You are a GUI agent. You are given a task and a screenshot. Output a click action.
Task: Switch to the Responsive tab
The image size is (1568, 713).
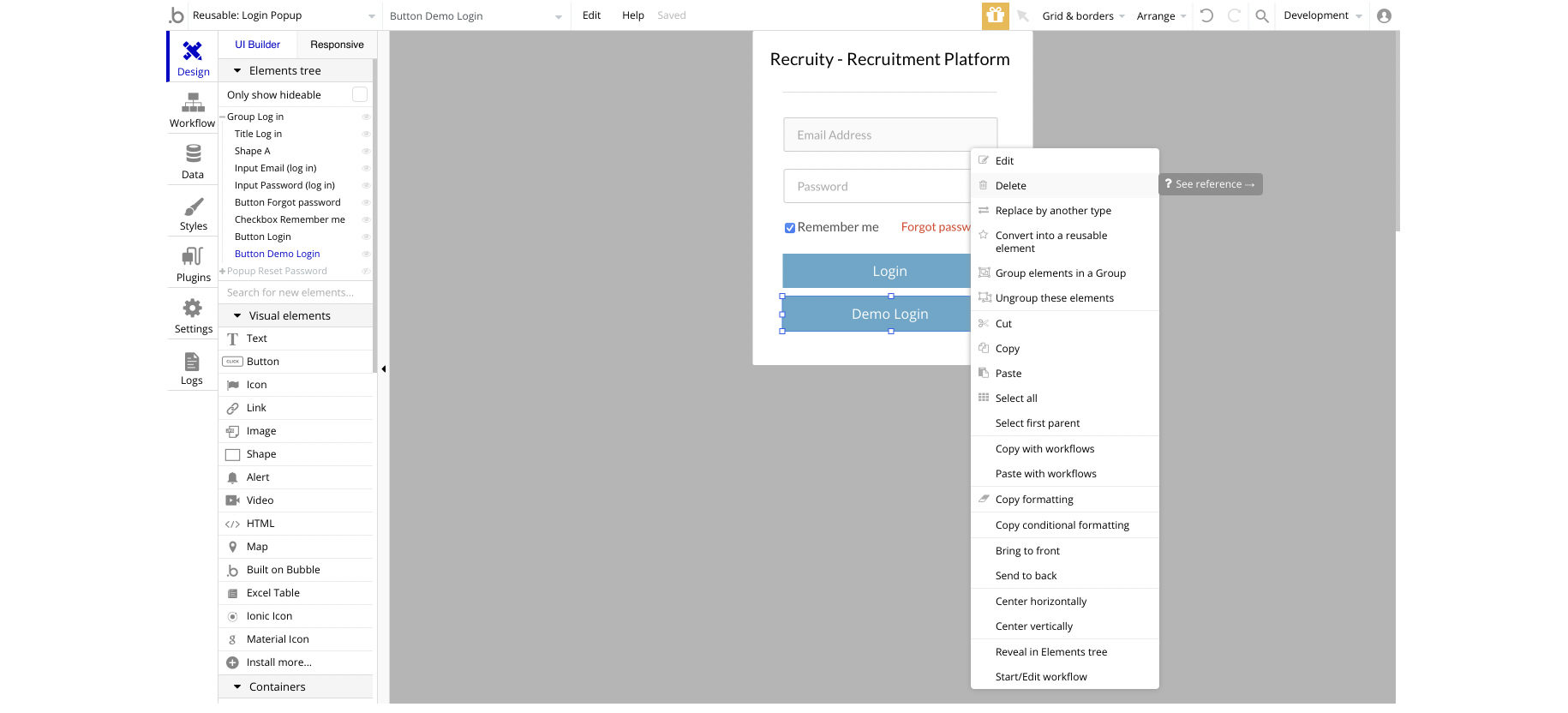tap(337, 45)
